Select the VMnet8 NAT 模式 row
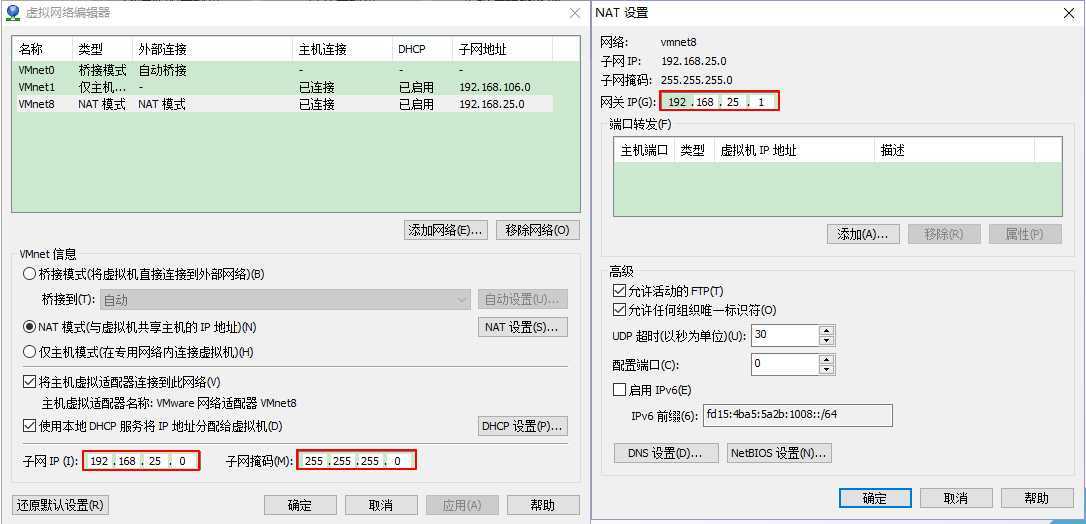This screenshot has height=524, width=1086. pyautogui.click(x=283, y=105)
